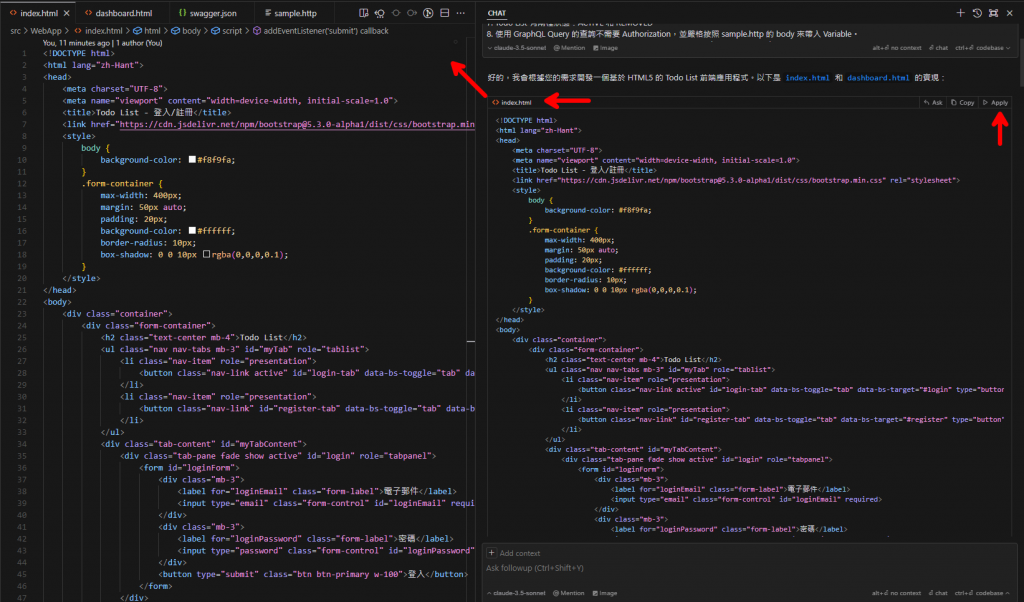Click the toggle file blame icon in editor toolbar

379,13
